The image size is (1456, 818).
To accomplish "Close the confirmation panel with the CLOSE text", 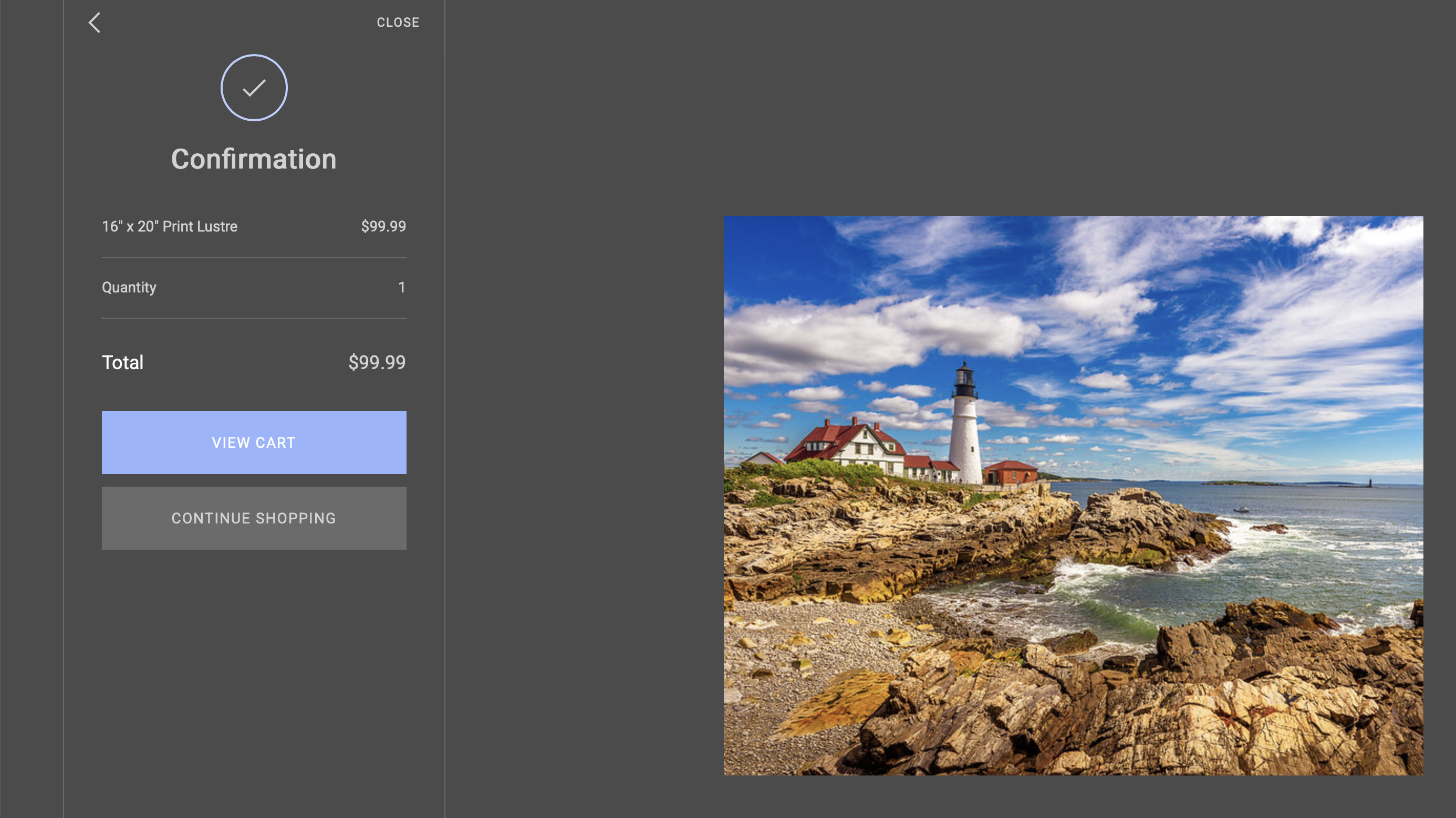I will (398, 23).
